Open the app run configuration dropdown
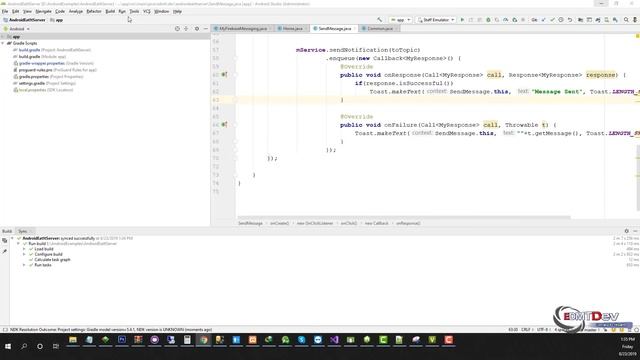The image size is (640, 360). pos(400,20)
